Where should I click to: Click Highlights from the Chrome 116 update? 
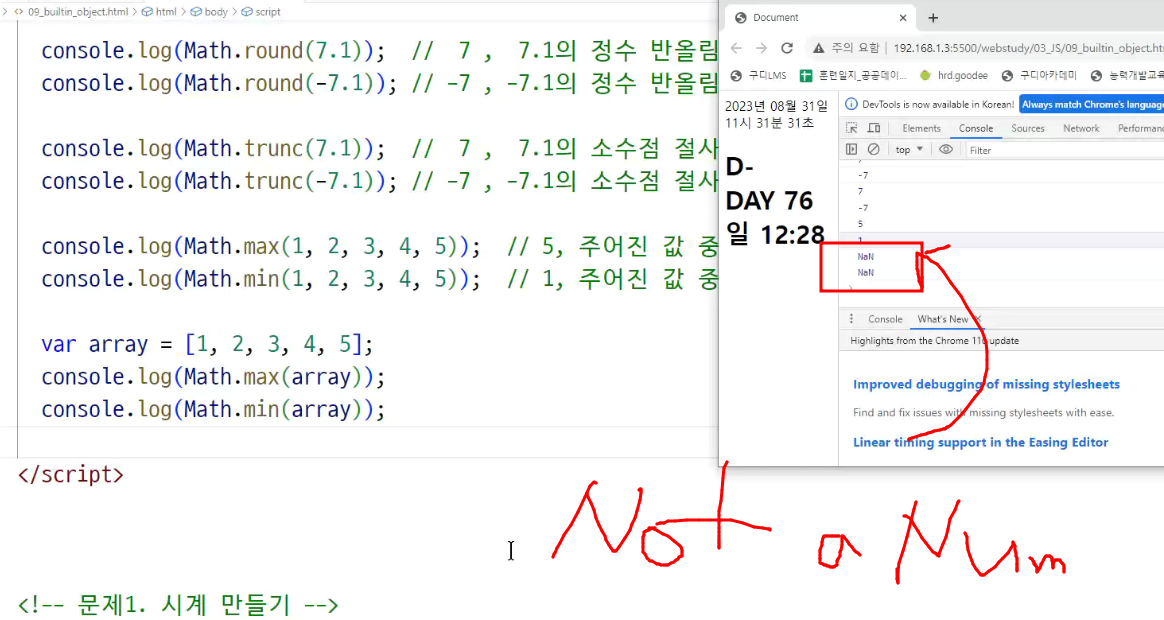934,341
